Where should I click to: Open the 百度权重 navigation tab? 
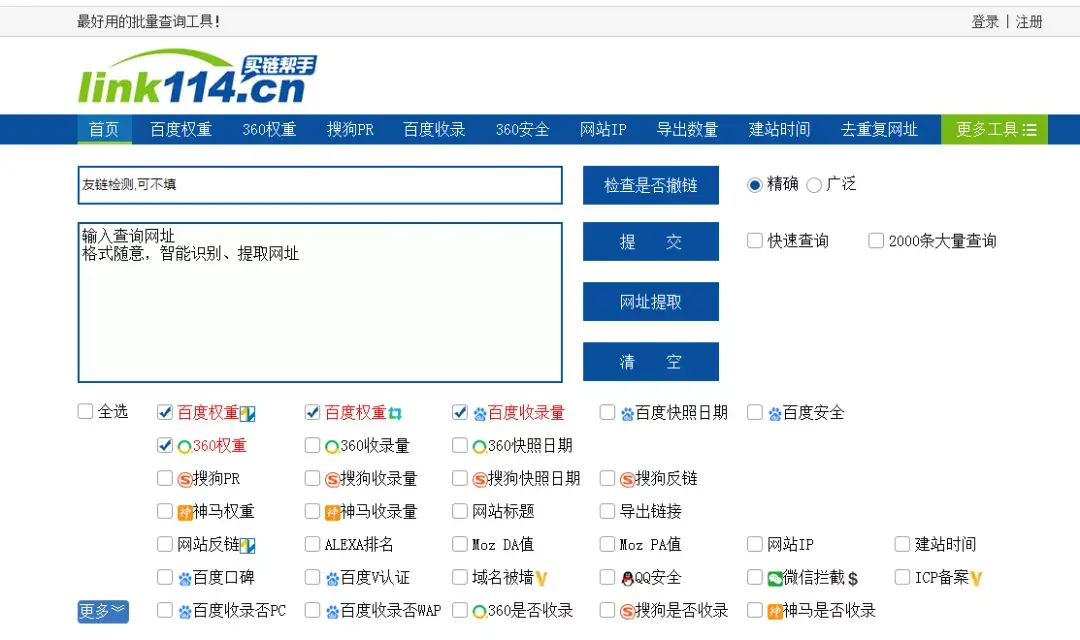pos(181,130)
